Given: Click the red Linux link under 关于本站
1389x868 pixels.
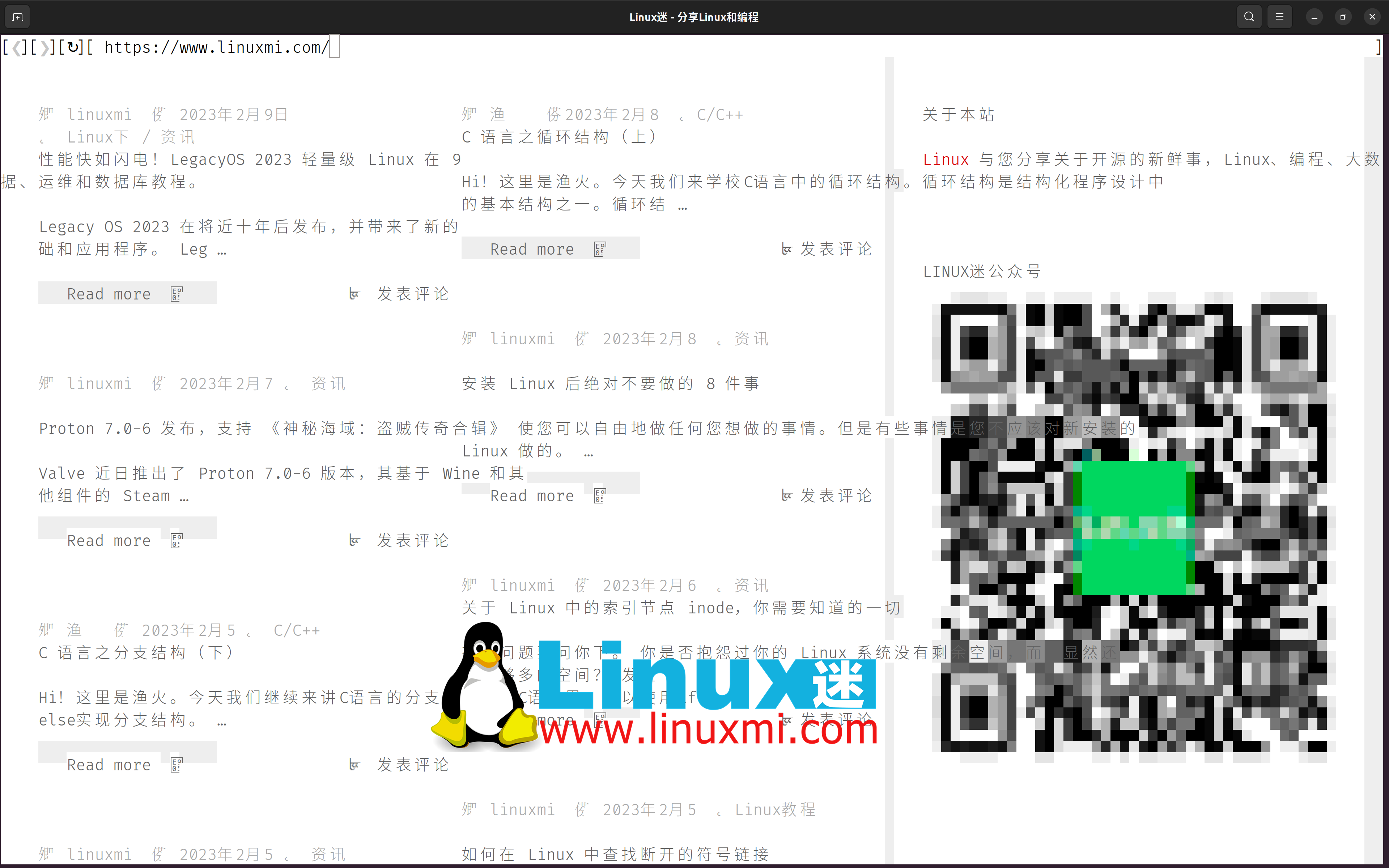Looking at the screenshot, I should (x=946, y=159).
